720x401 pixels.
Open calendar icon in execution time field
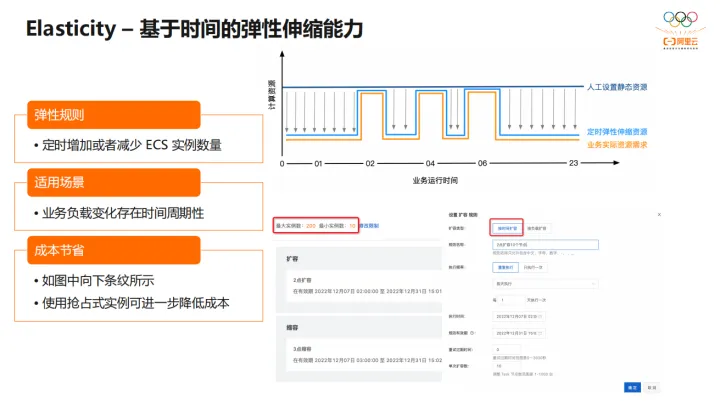click(540, 316)
